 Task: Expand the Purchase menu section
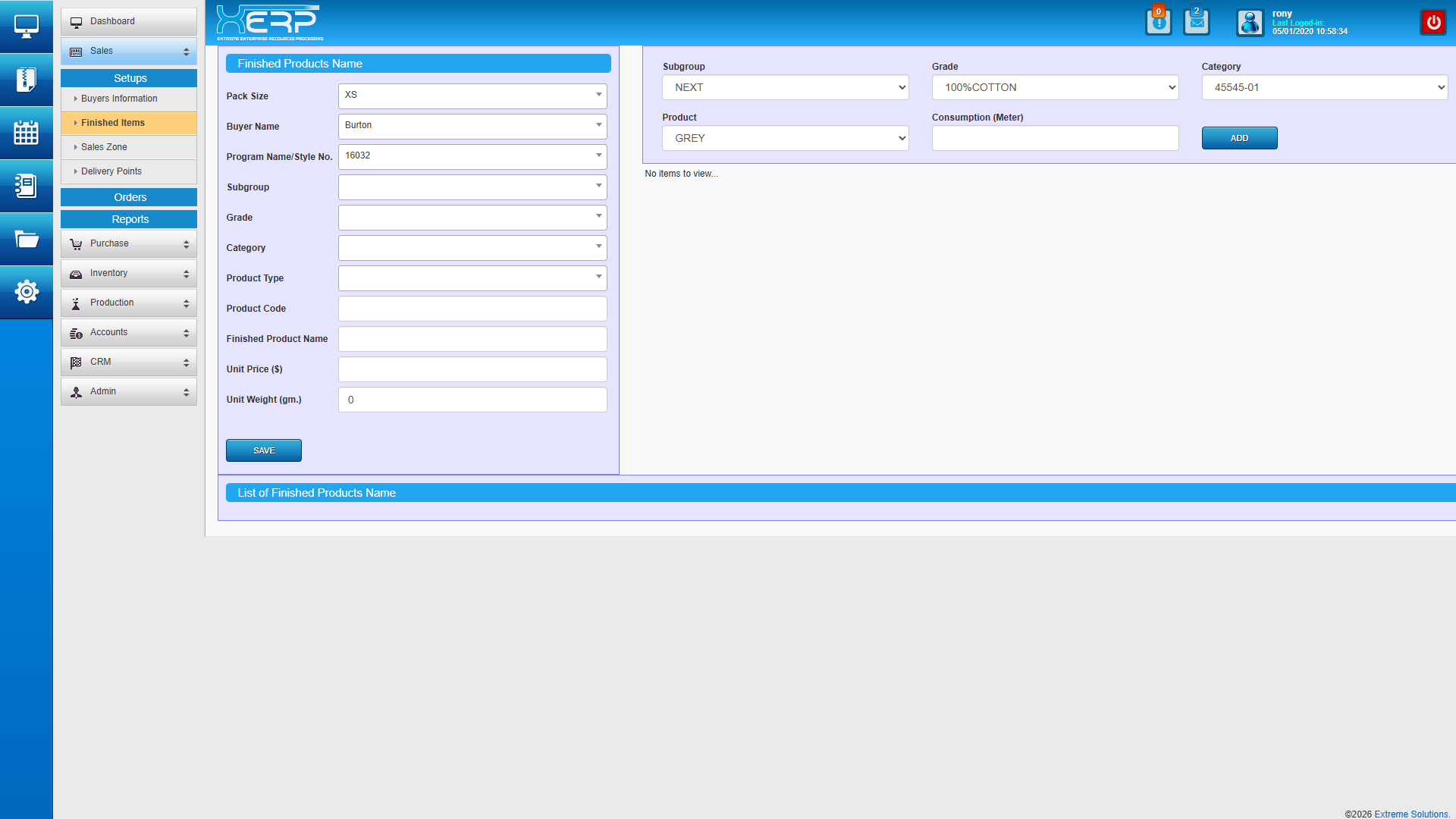click(129, 244)
